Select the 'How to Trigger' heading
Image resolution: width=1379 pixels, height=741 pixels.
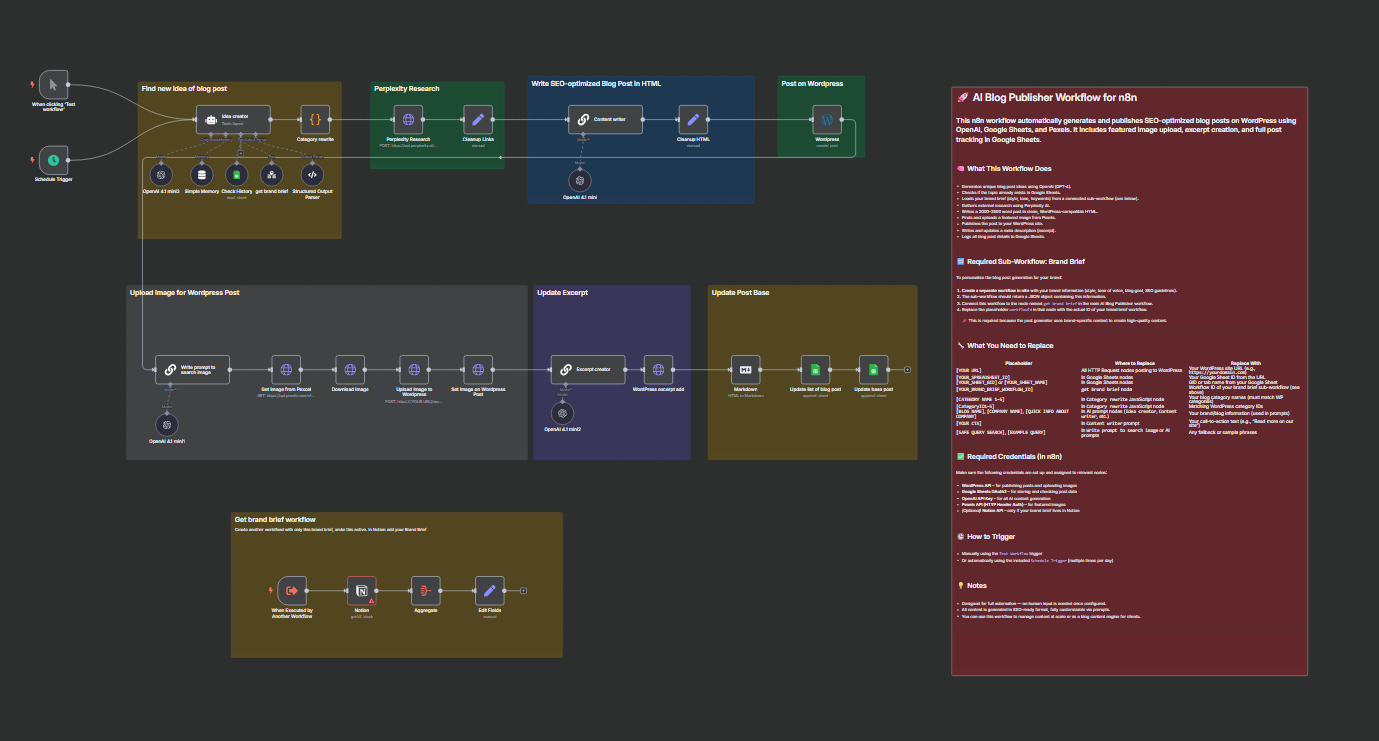988,537
